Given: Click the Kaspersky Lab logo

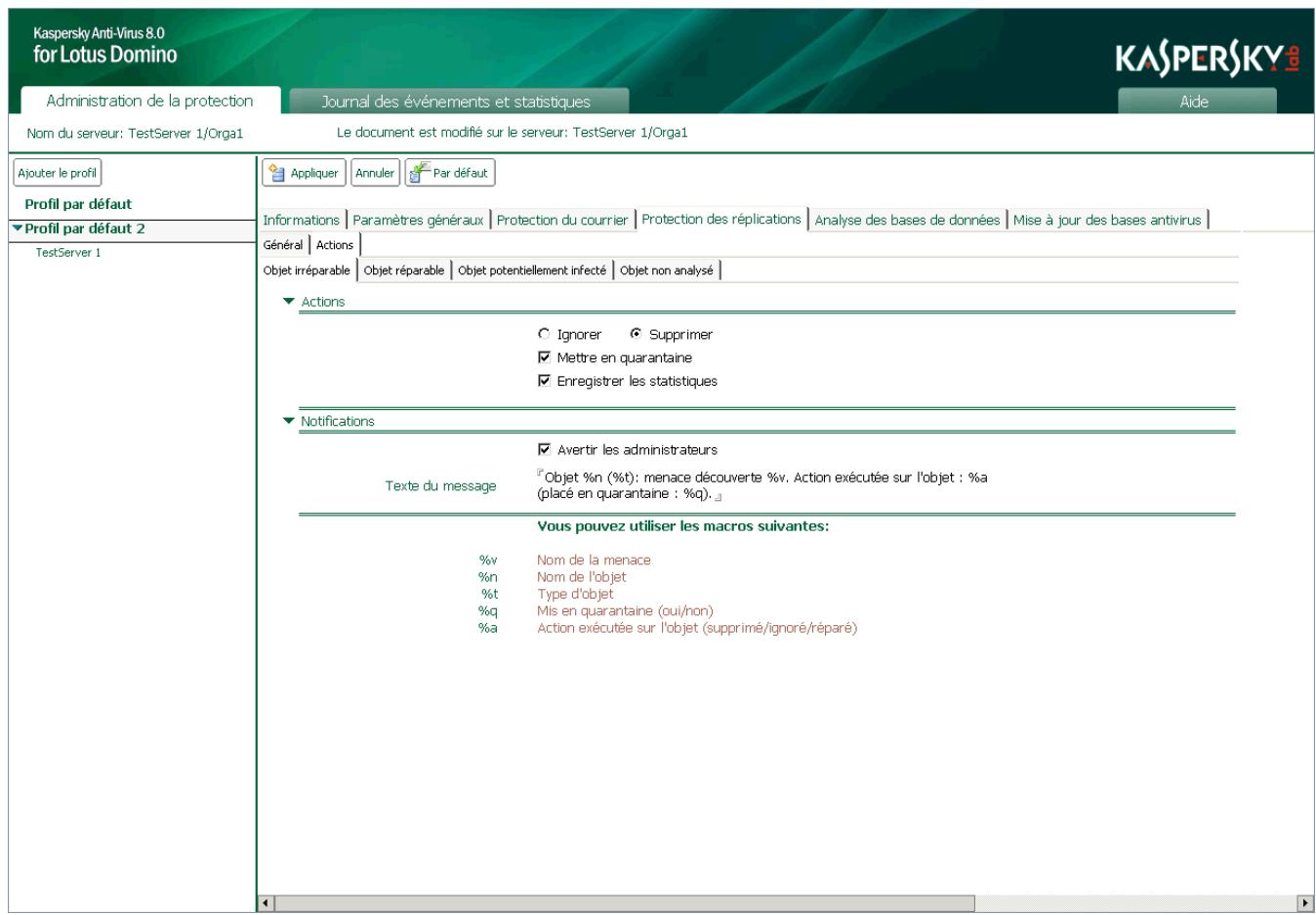Looking at the screenshot, I should [x=1208, y=60].
